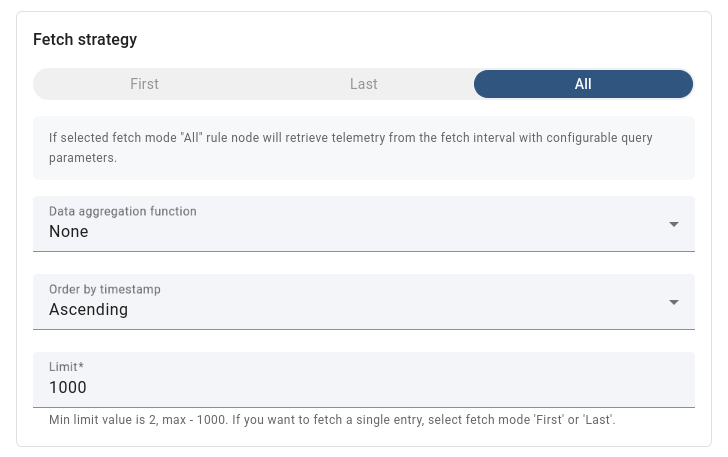Click the Order by timestamp label
The height and width of the screenshot is (457, 728).
(105, 290)
